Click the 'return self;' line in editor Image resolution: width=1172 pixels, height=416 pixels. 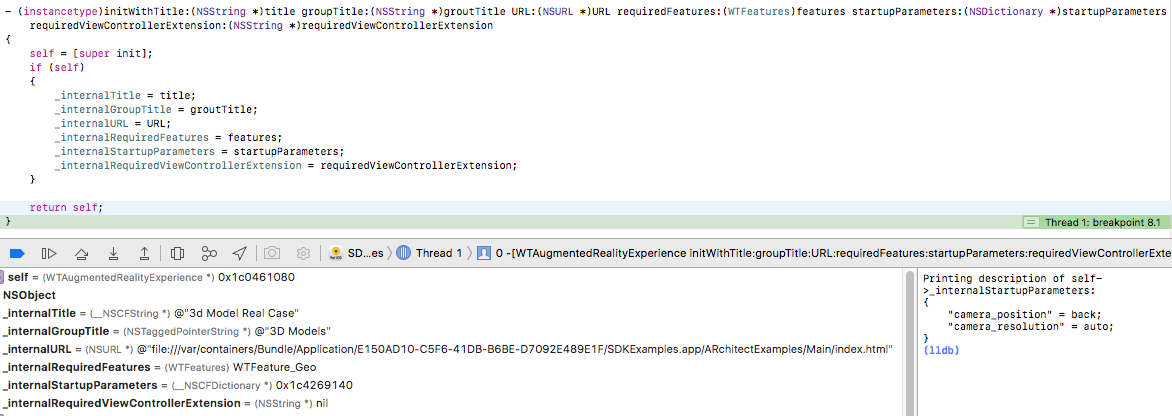pos(66,207)
